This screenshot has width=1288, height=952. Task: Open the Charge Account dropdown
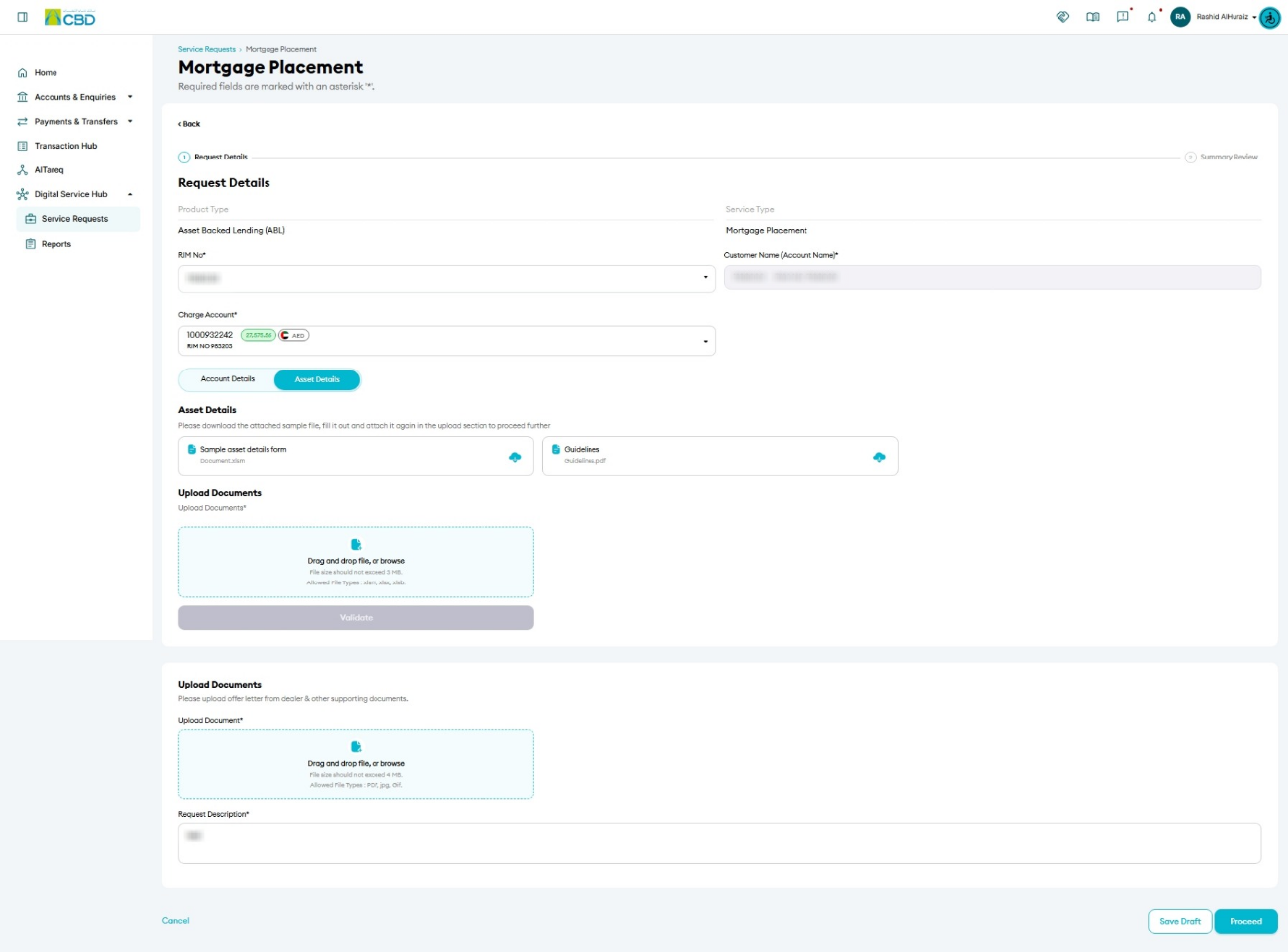447,341
